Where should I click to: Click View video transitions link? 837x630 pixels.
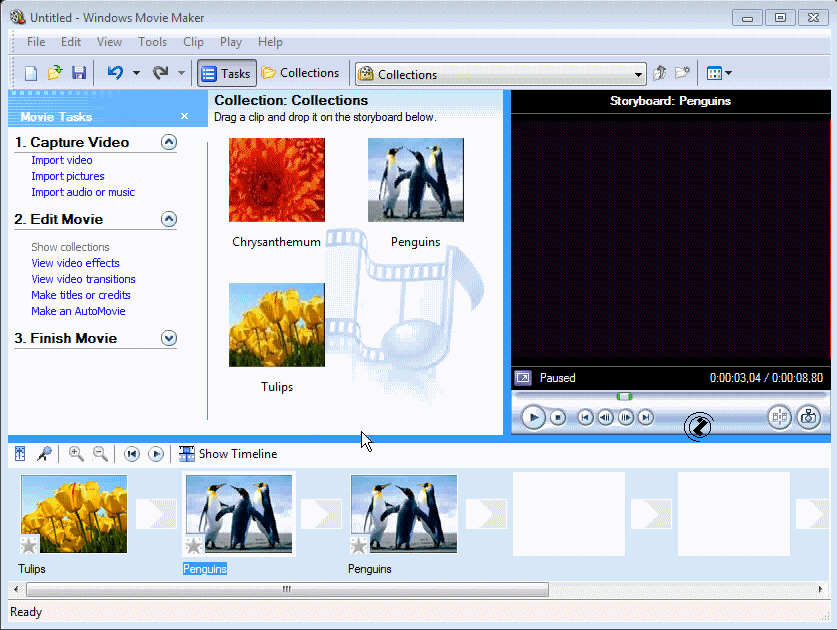click(x=83, y=279)
